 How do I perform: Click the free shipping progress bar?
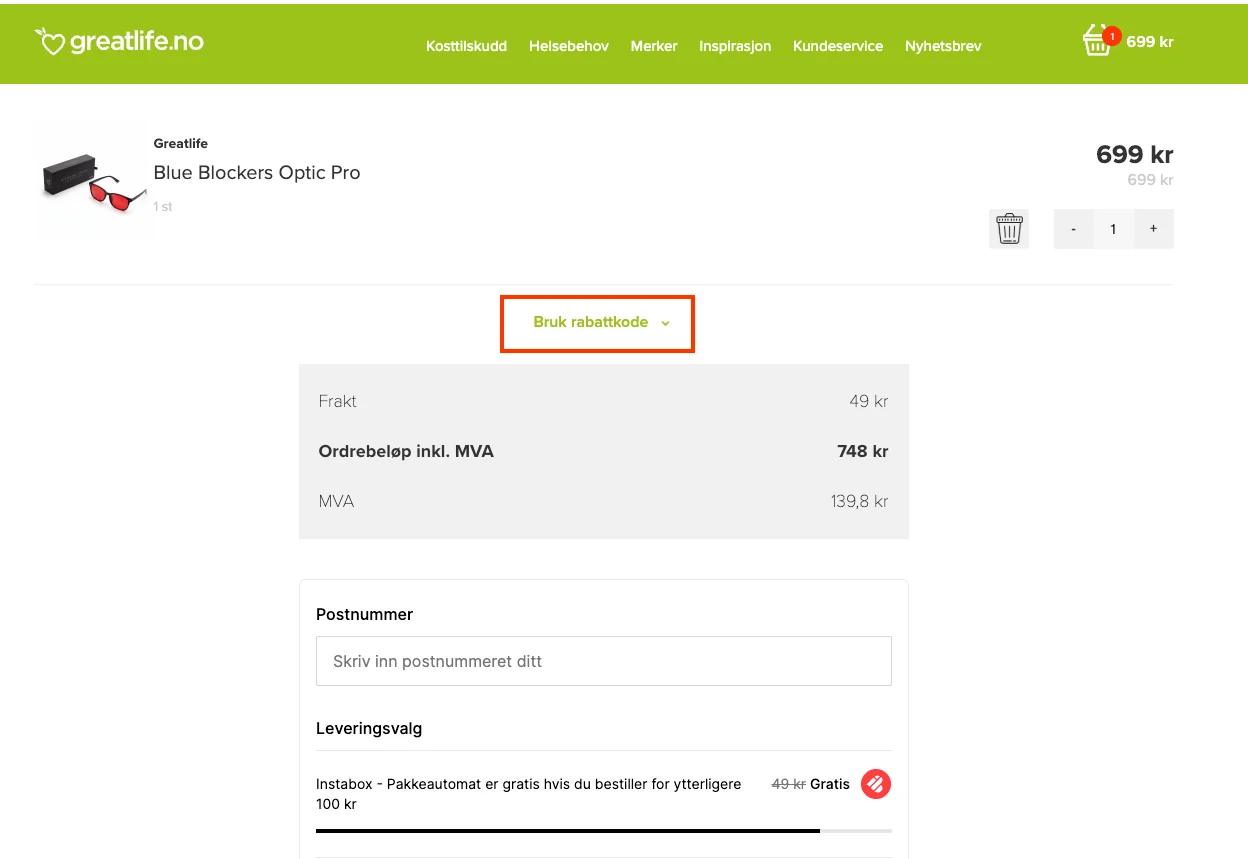click(x=604, y=831)
